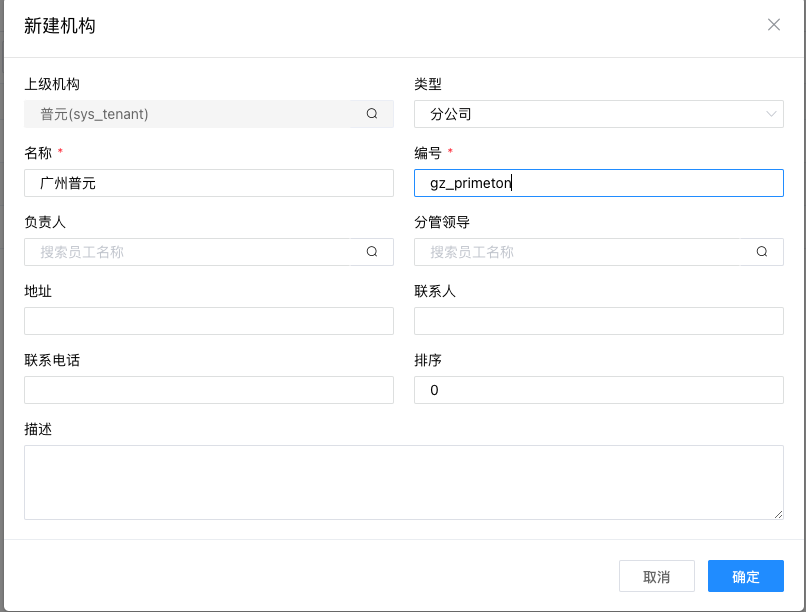Screen dimensions: 806x612
Task: Click the 联系电话 phone number field
Action: coord(208,390)
